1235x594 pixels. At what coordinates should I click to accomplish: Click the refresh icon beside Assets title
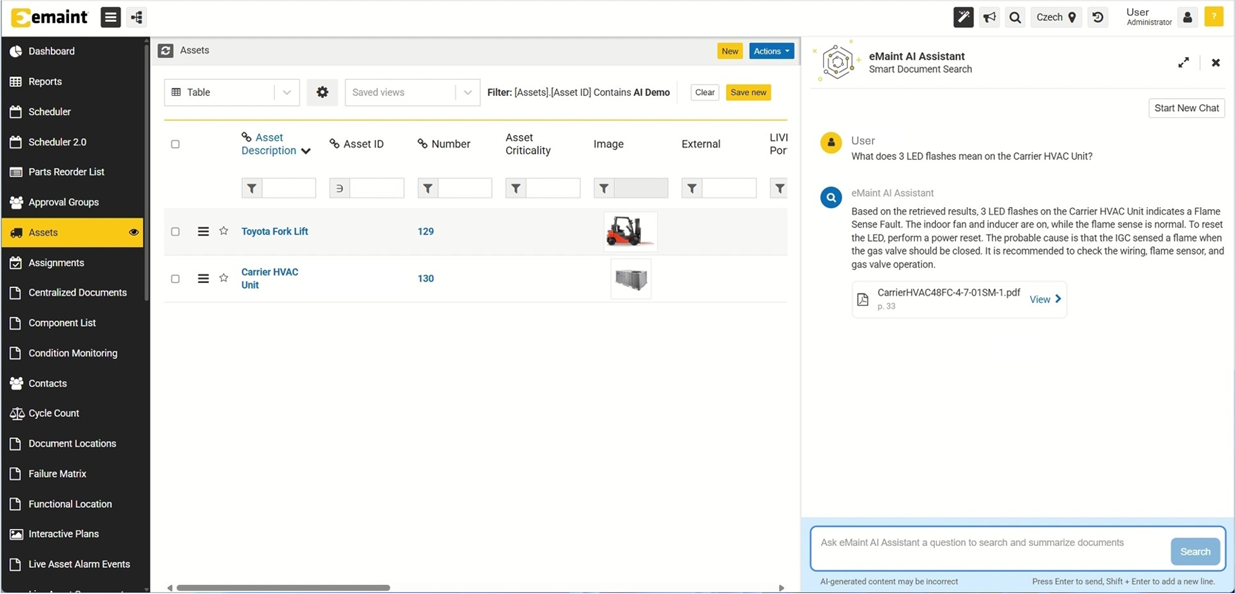pos(166,50)
